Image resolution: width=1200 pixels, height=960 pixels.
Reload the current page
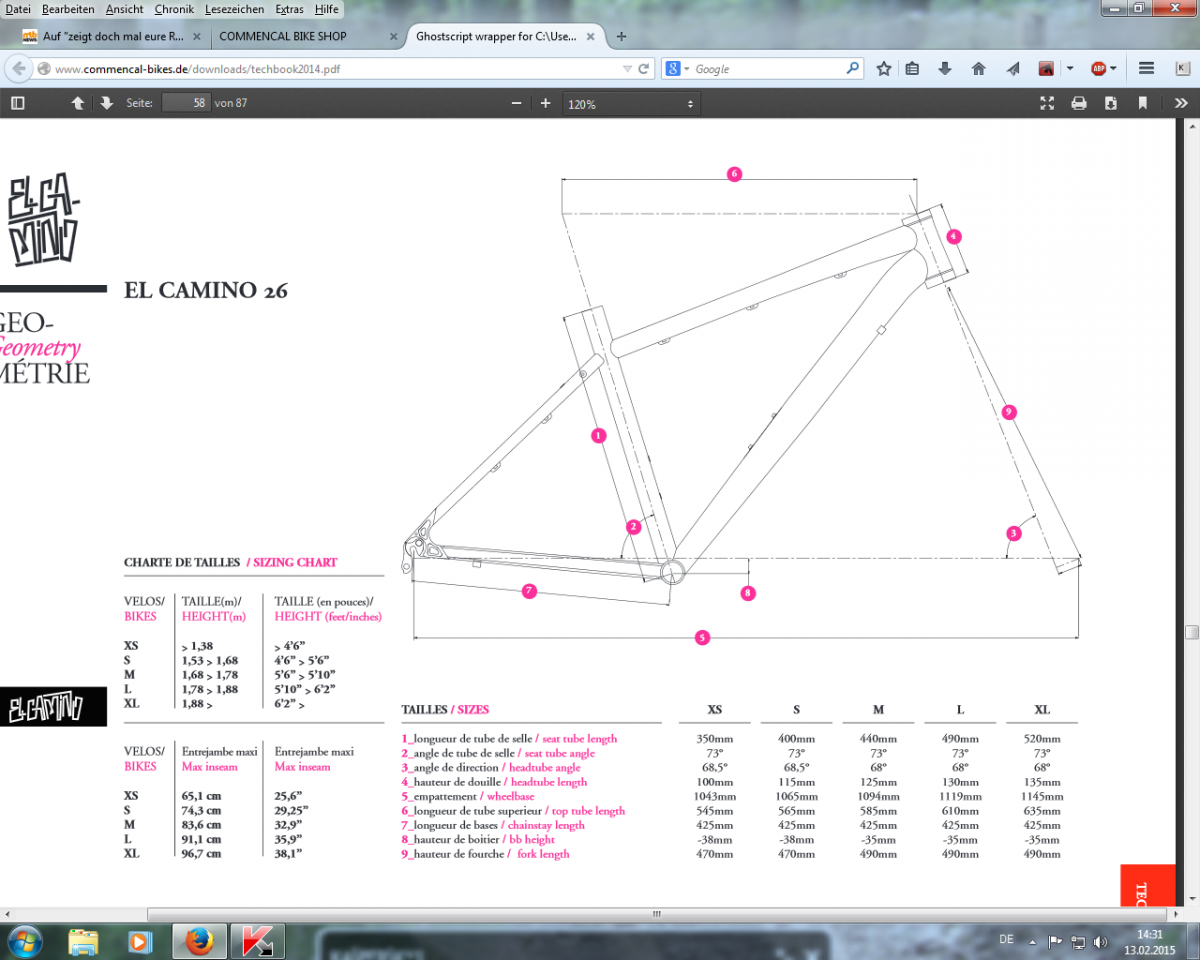coord(644,69)
